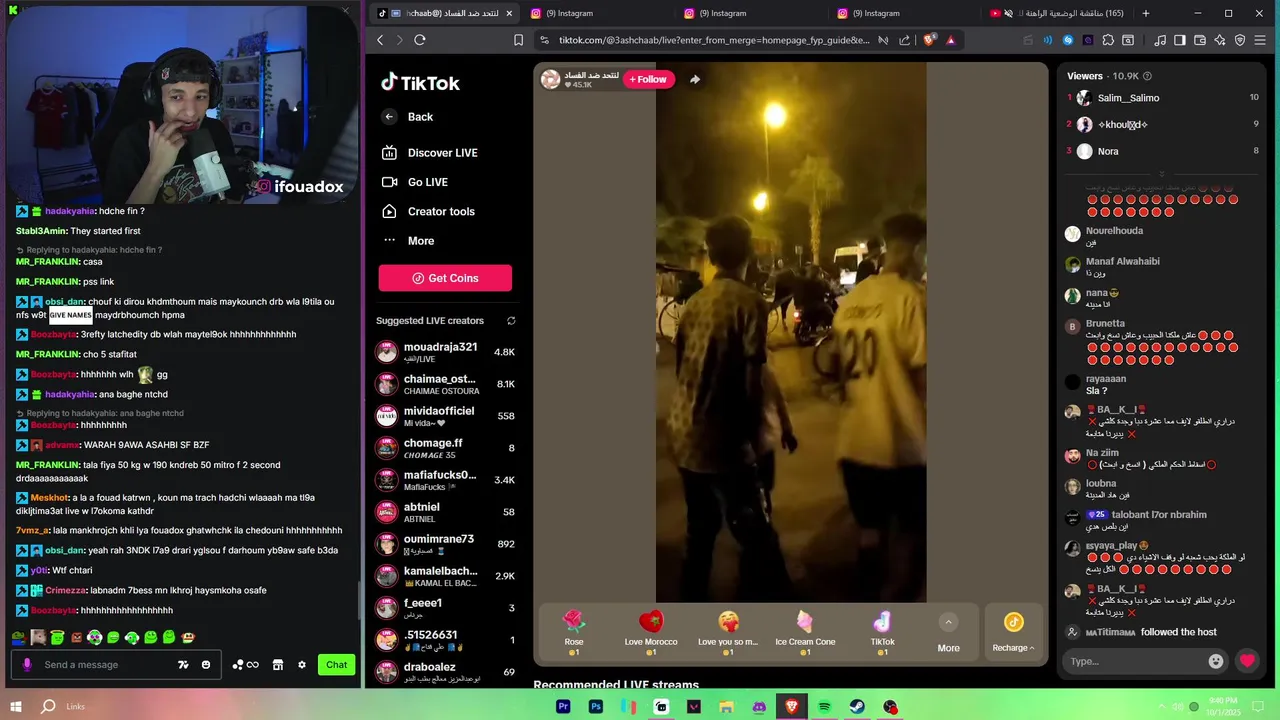The height and width of the screenshot is (720, 1280).
Task: Follow the live stream host
Action: 648,79
